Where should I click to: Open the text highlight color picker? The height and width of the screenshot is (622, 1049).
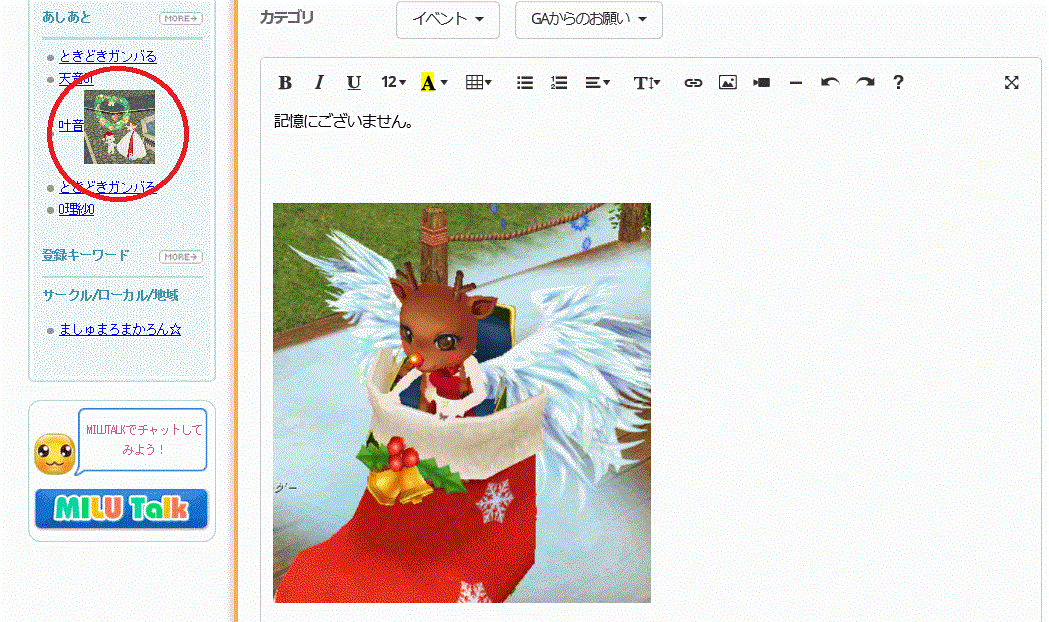(x=434, y=83)
